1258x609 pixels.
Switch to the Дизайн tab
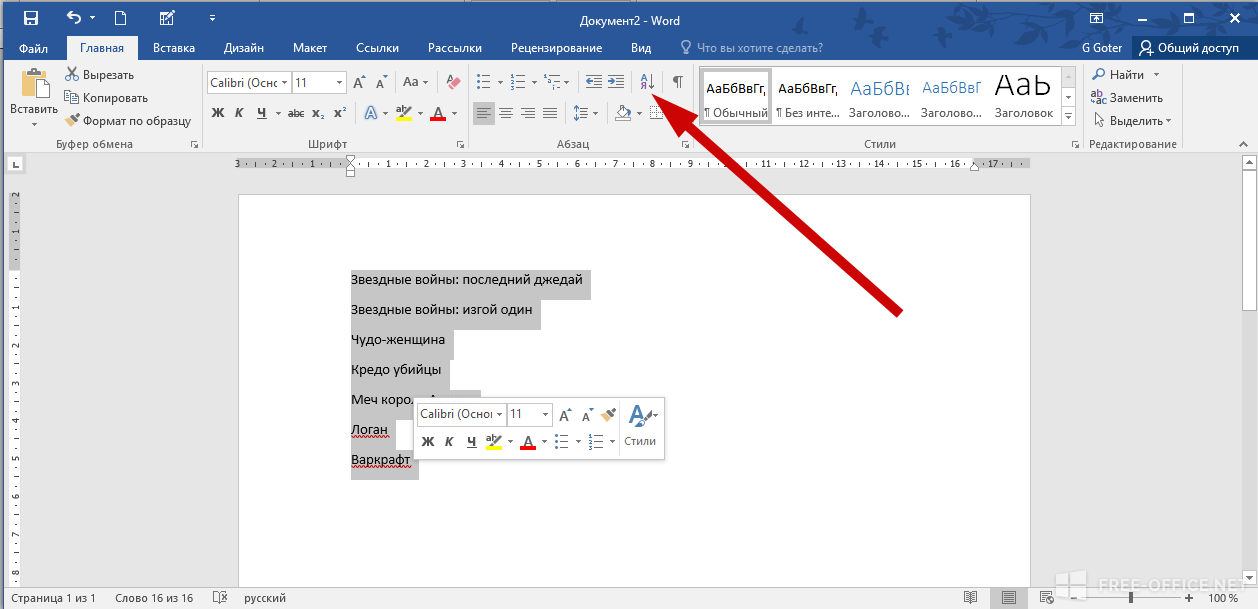(x=244, y=47)
